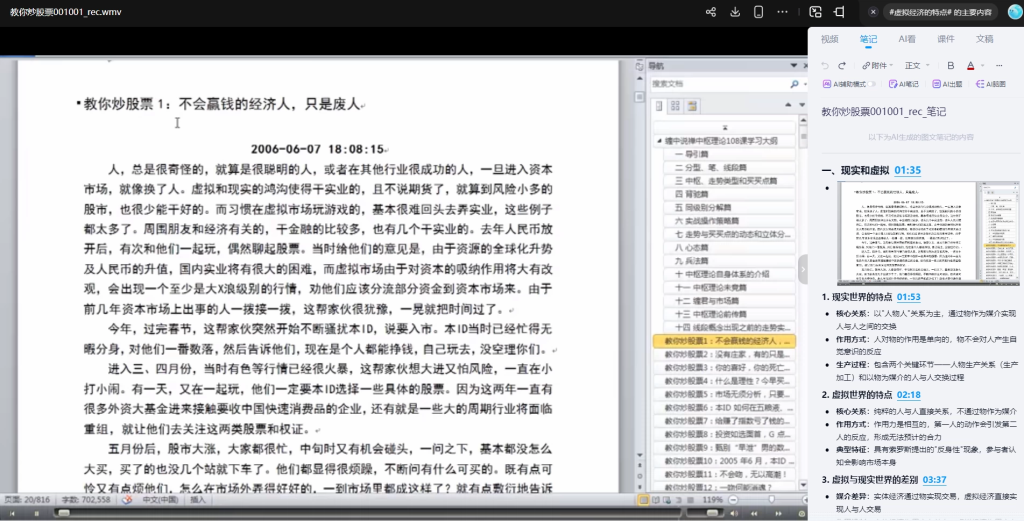Click the search magnifier in 导航 pane

794,84
